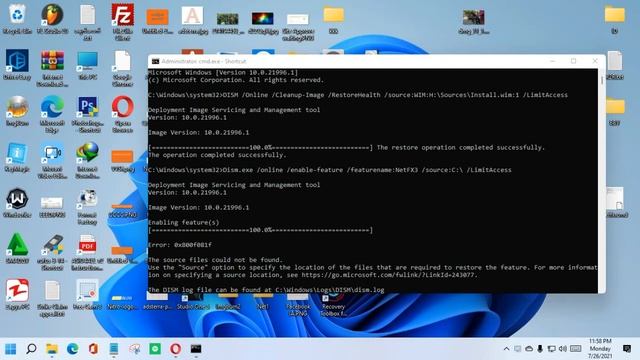Open the blue stacked taskbar app
640x360 pixels.
point(114,349)
